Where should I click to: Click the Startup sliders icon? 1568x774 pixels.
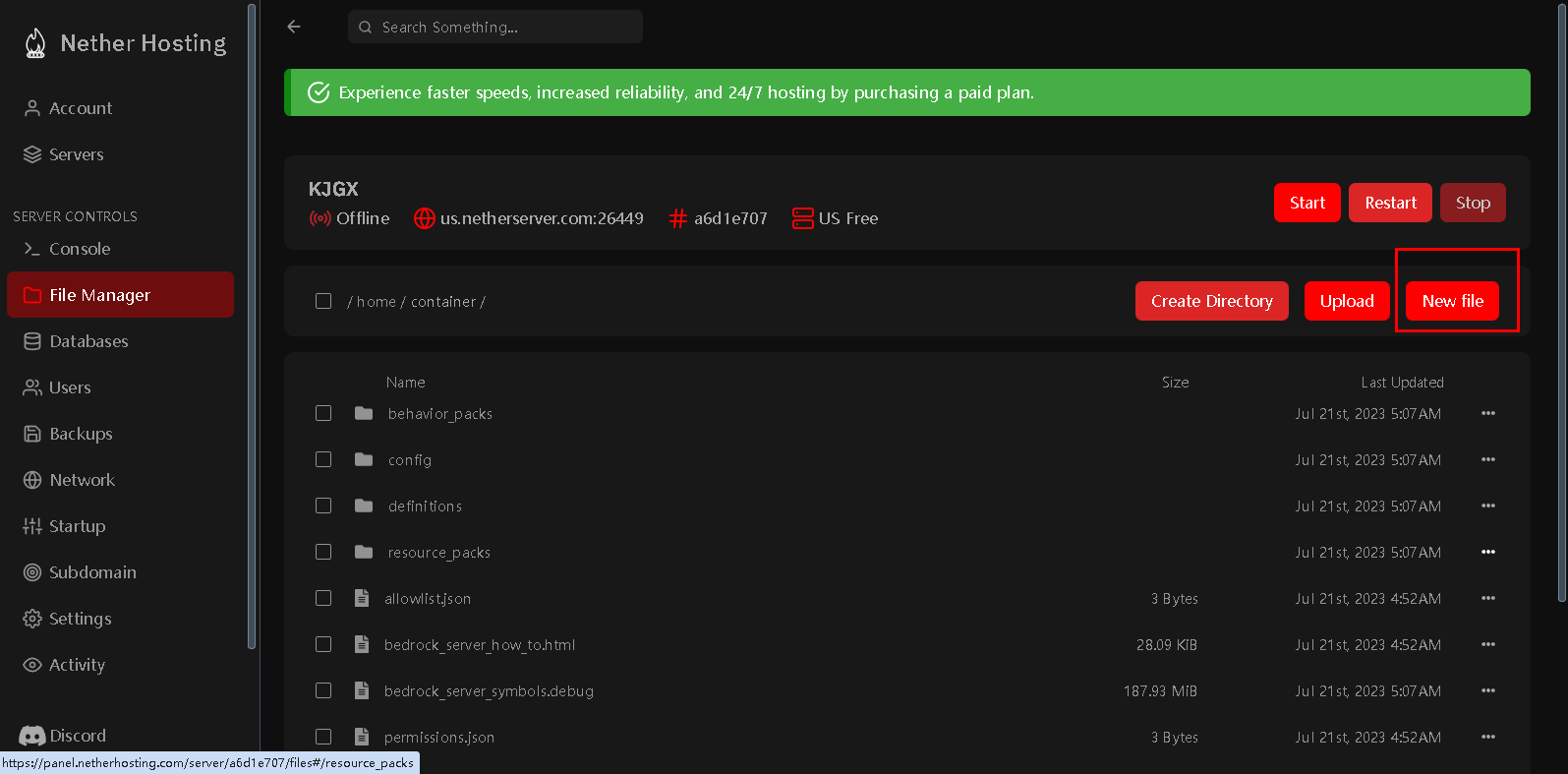click(x=32, y=526)
